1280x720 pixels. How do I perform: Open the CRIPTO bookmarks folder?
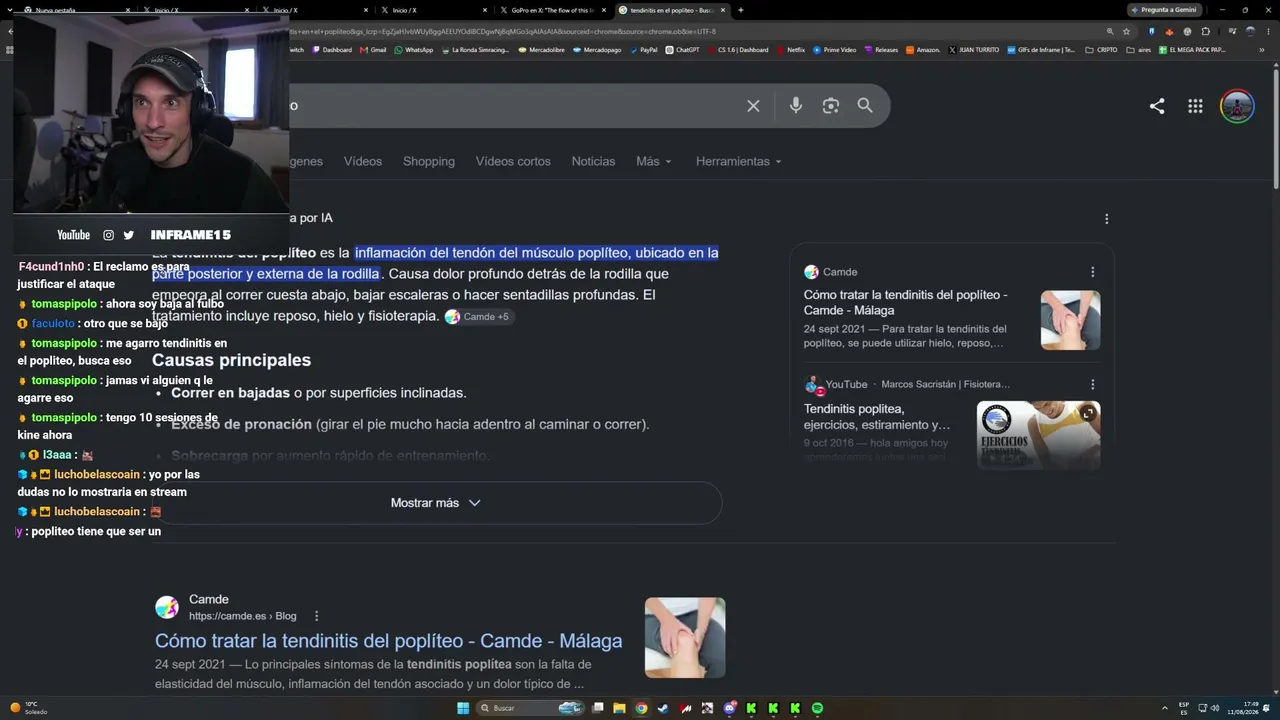tap(1102, 50)
